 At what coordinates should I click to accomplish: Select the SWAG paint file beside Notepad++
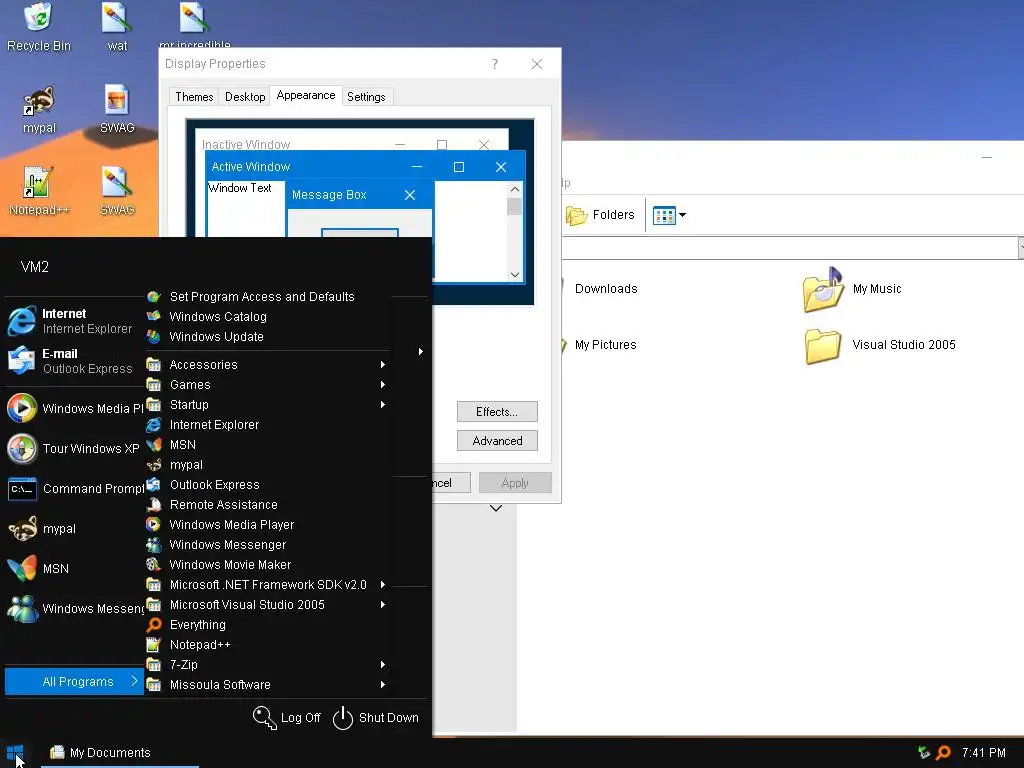pos(117,191)
